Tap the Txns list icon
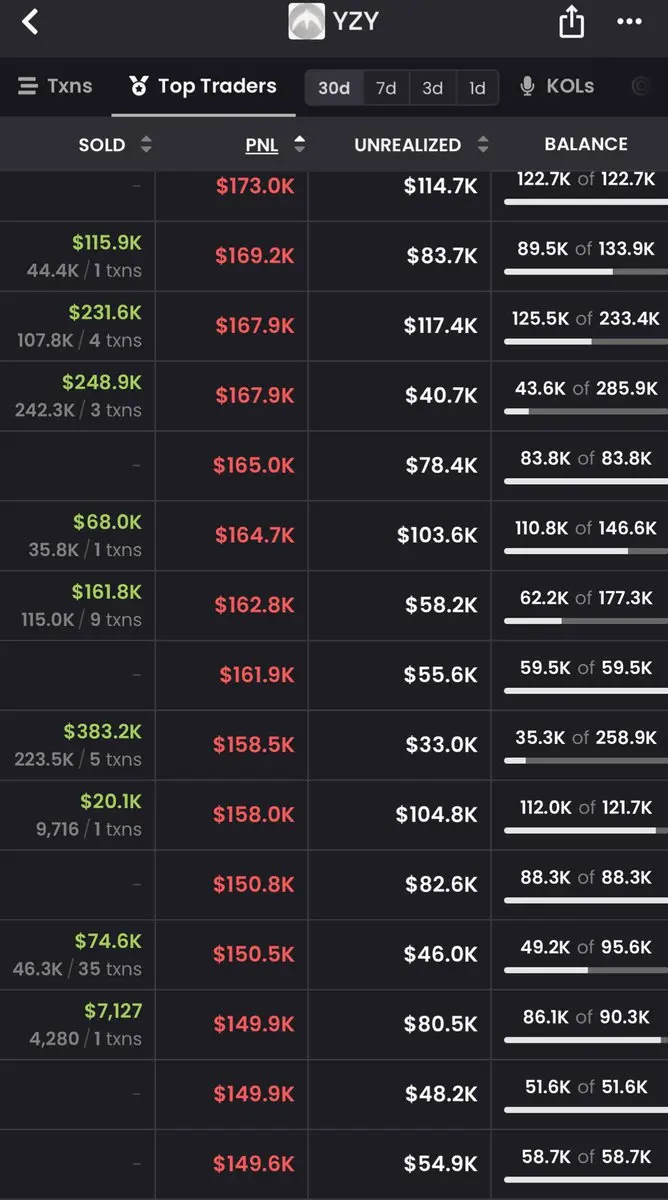This screenshot has width=668, height=1200. tap(28, 86)
